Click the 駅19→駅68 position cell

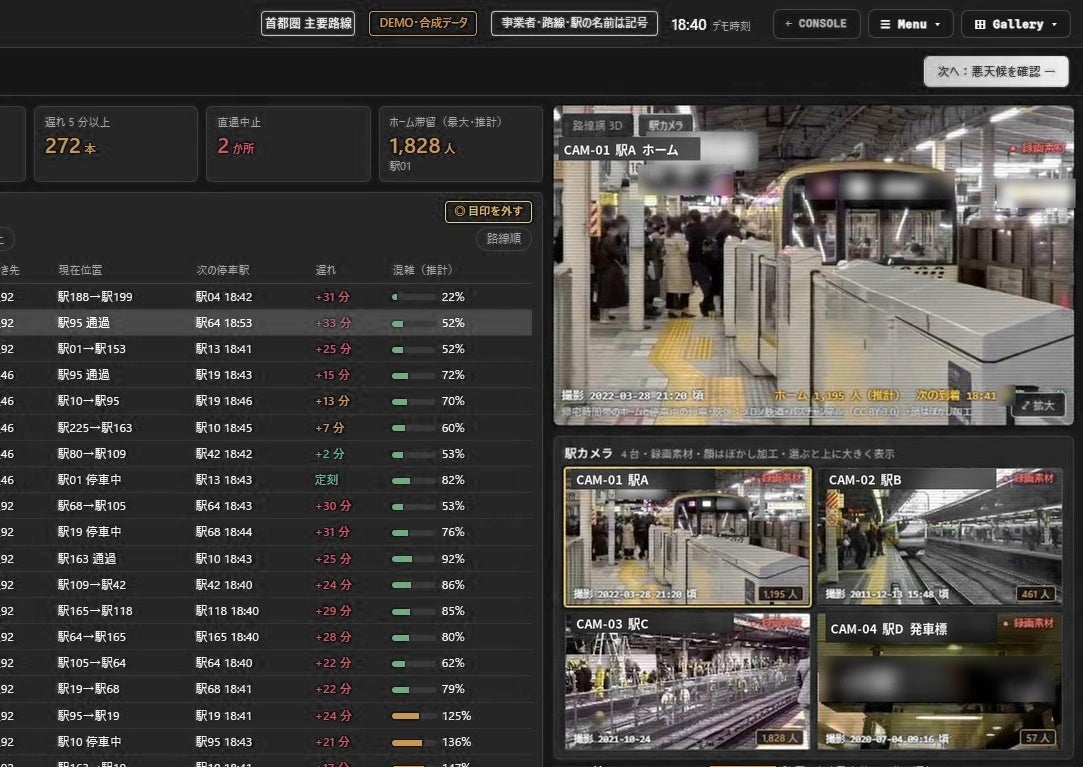(88, 689)
